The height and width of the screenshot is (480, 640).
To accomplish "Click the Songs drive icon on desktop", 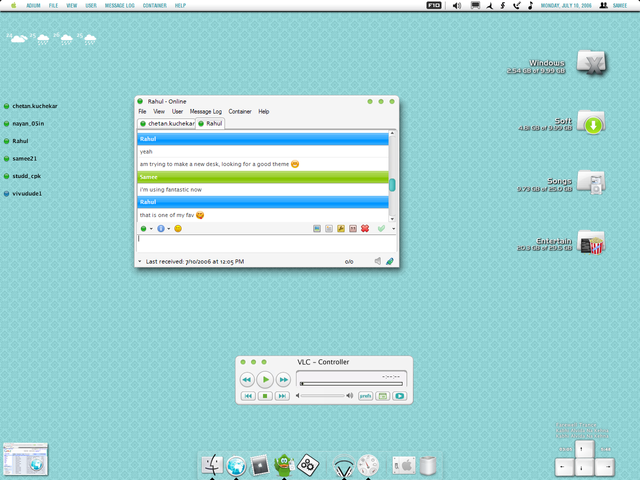I will coord(592,183).
